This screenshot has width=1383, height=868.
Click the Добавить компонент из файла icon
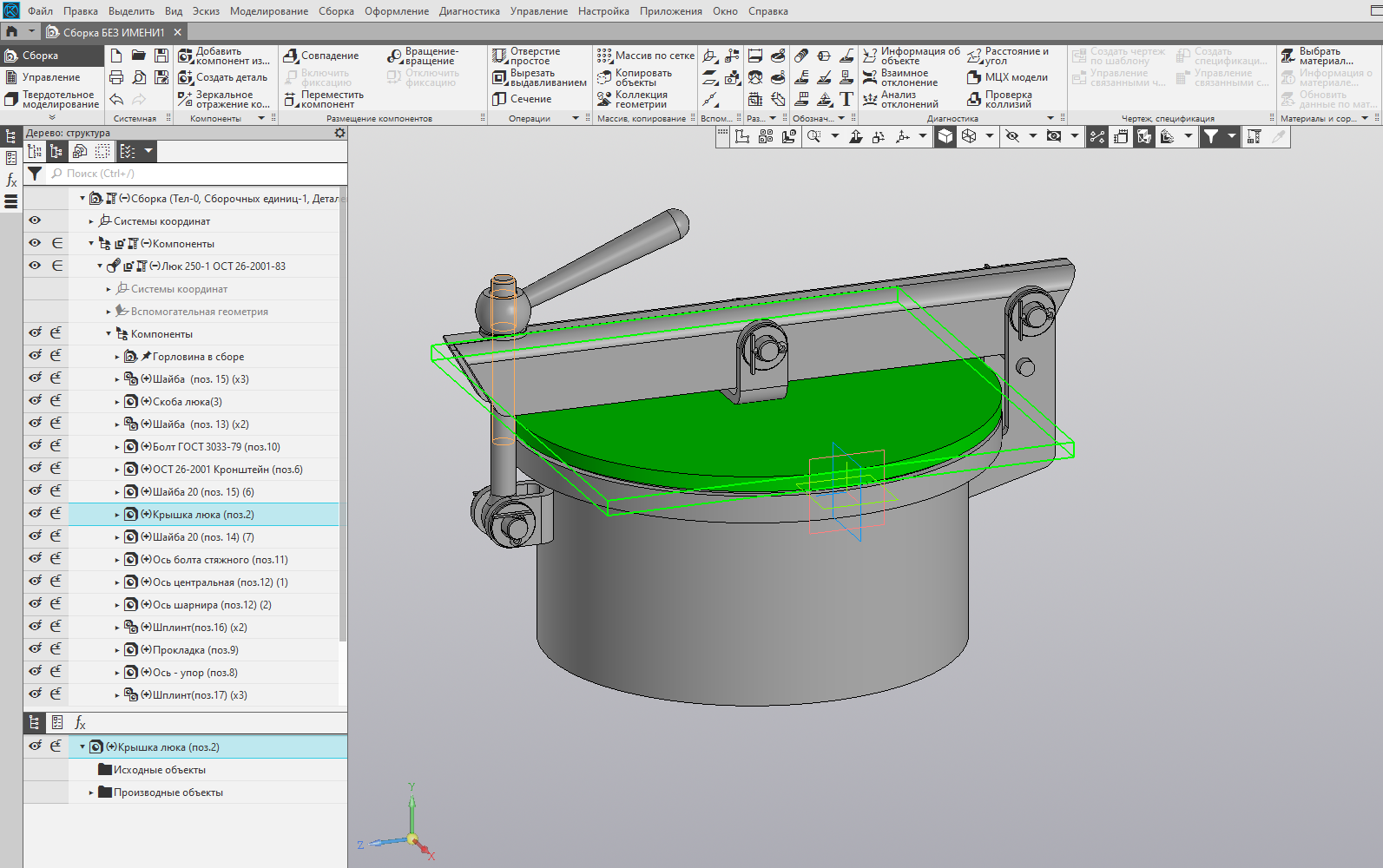pos(186,56)
